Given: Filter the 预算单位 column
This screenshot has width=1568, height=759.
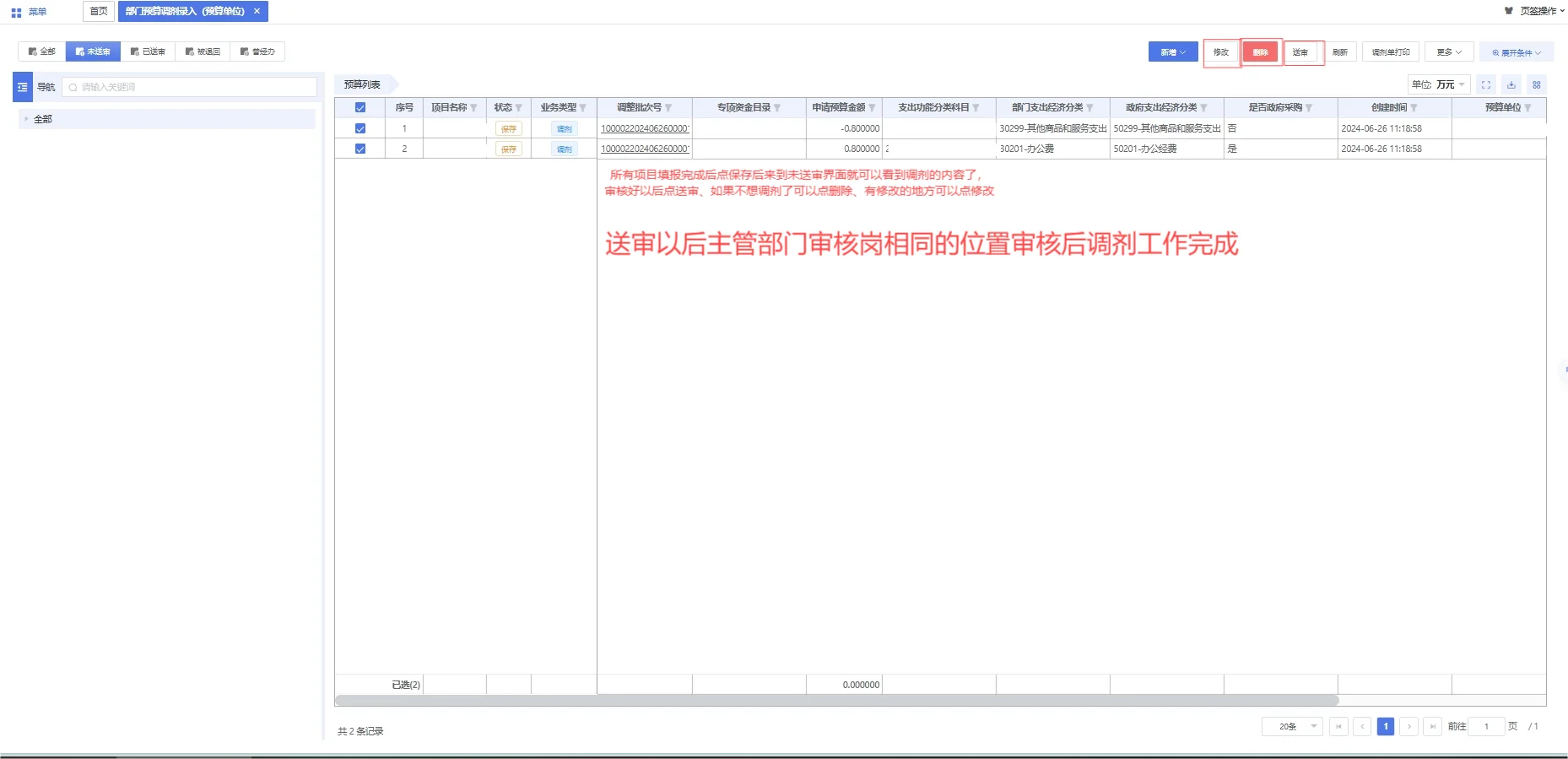Looking at the screenshot, I should (x=1527, y=108).
